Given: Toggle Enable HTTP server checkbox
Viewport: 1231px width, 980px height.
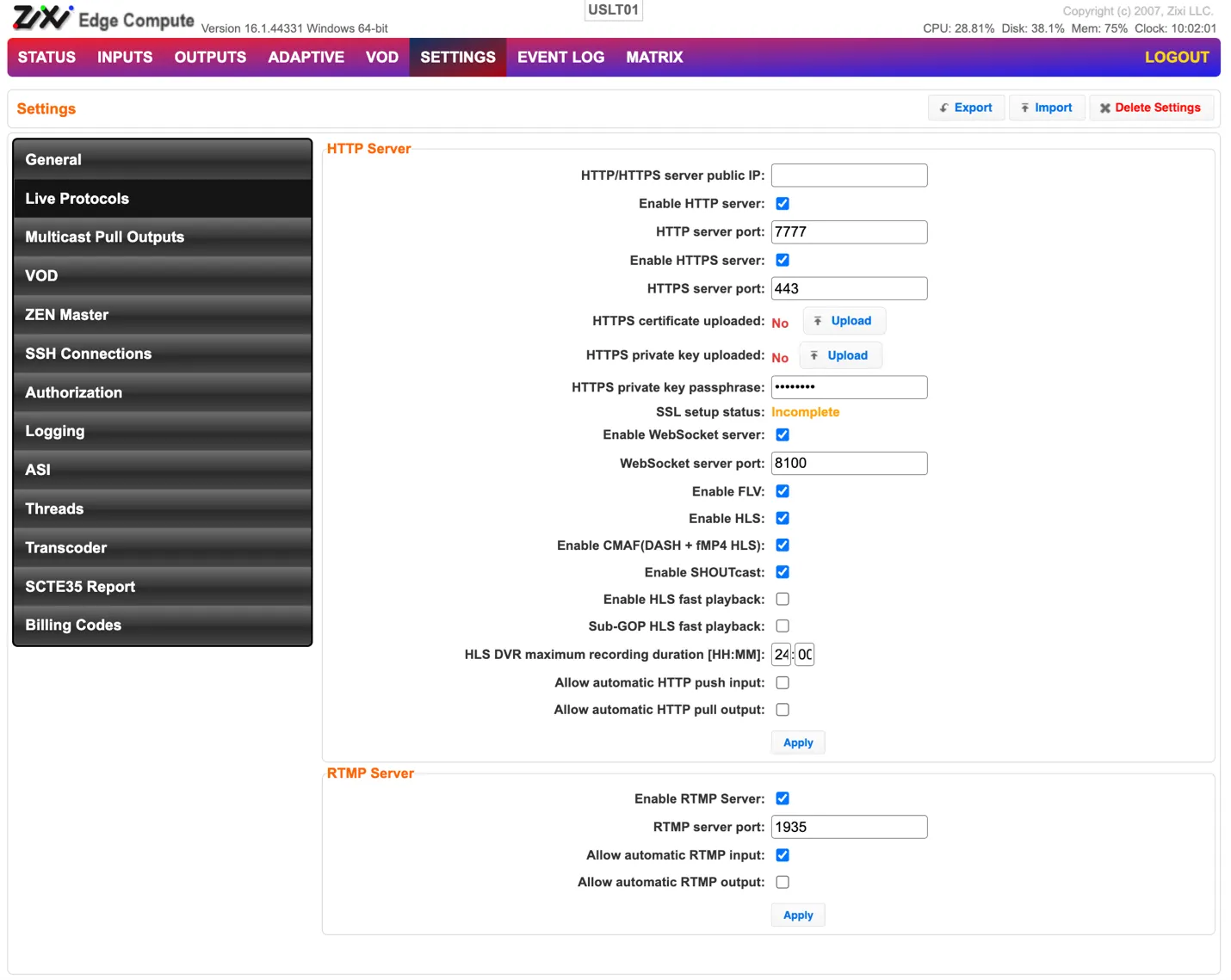Looking at the screenshot, I should pyautogui.click(x=783, y=204).
